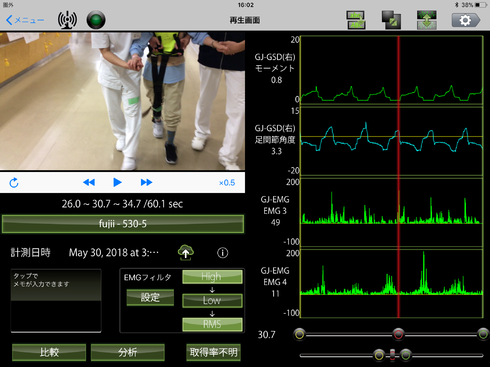Tap the overlapping squares overlay icon
This screenshot has height=367, width=490.
[x=391, y=20]
